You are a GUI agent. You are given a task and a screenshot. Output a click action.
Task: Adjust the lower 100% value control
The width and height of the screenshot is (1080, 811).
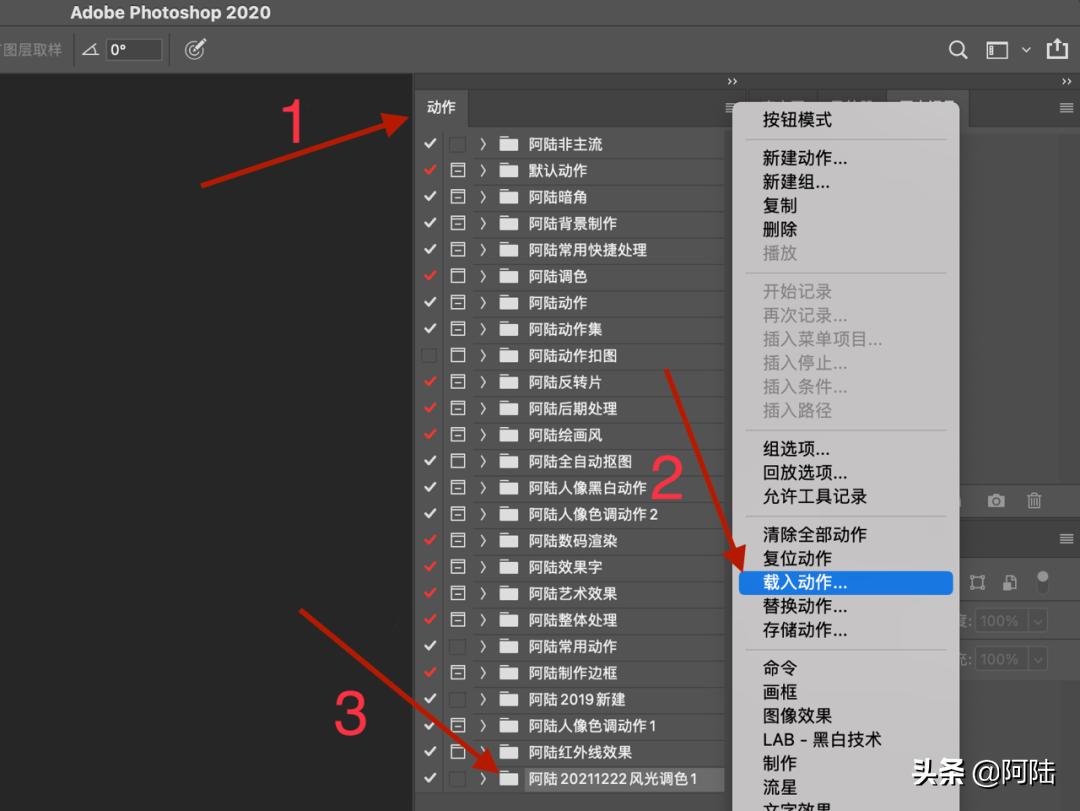tap(1010, 658)
